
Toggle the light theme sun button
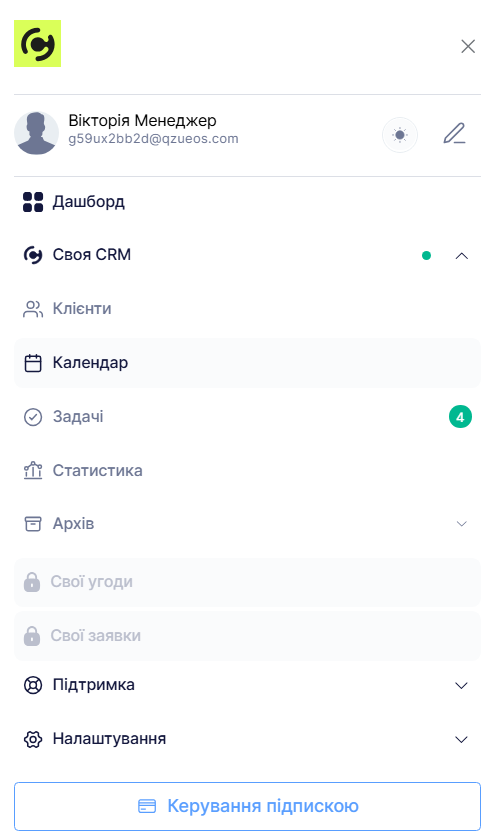[399, 135]
